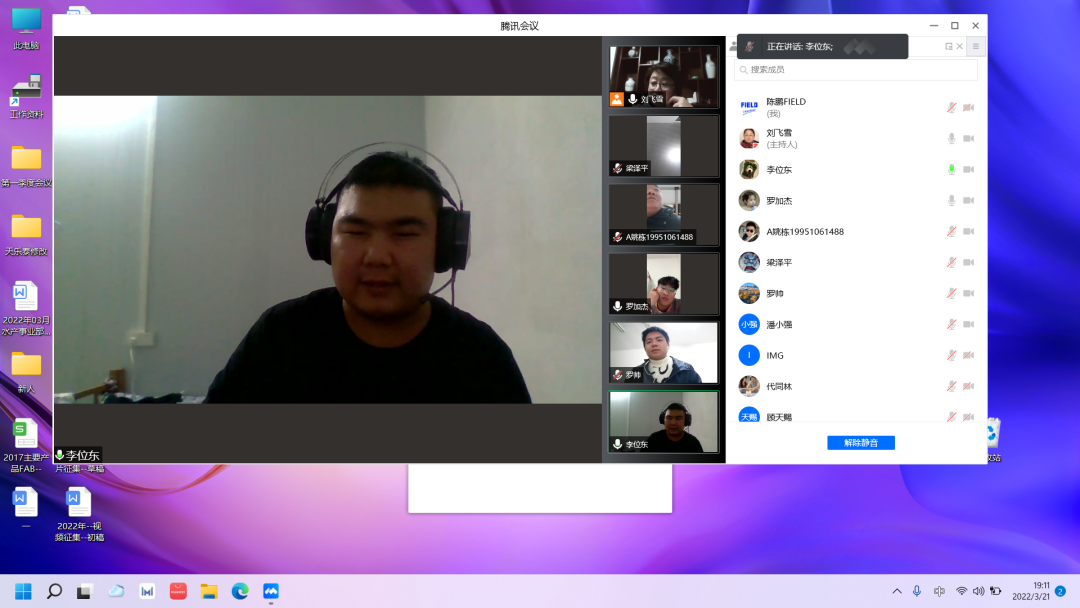
Task: Click 罗帅's avatar in the member list
Action: [x=749, y=293]
